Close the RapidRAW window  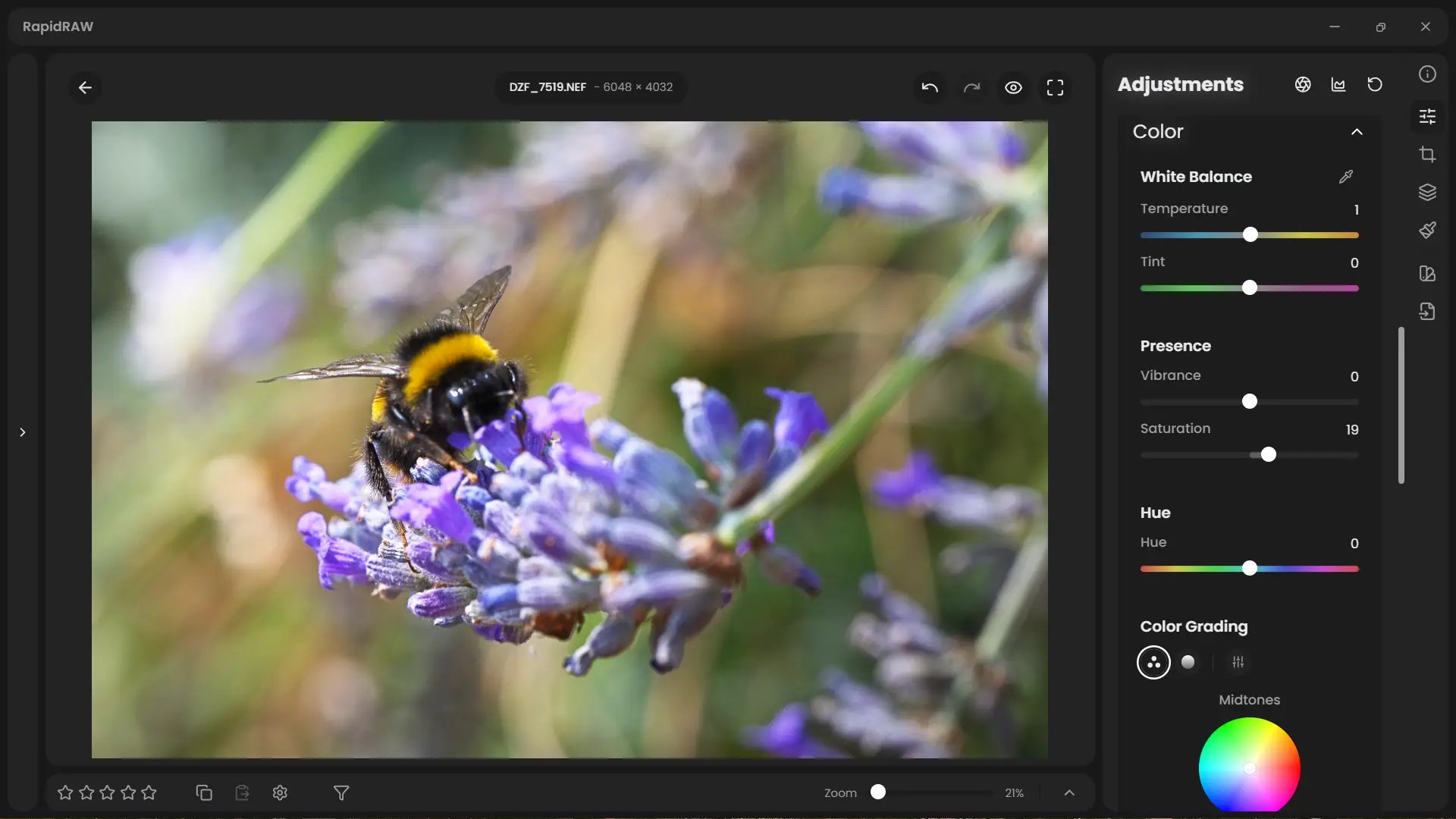pyautogui.click(x=1426, y=27)
